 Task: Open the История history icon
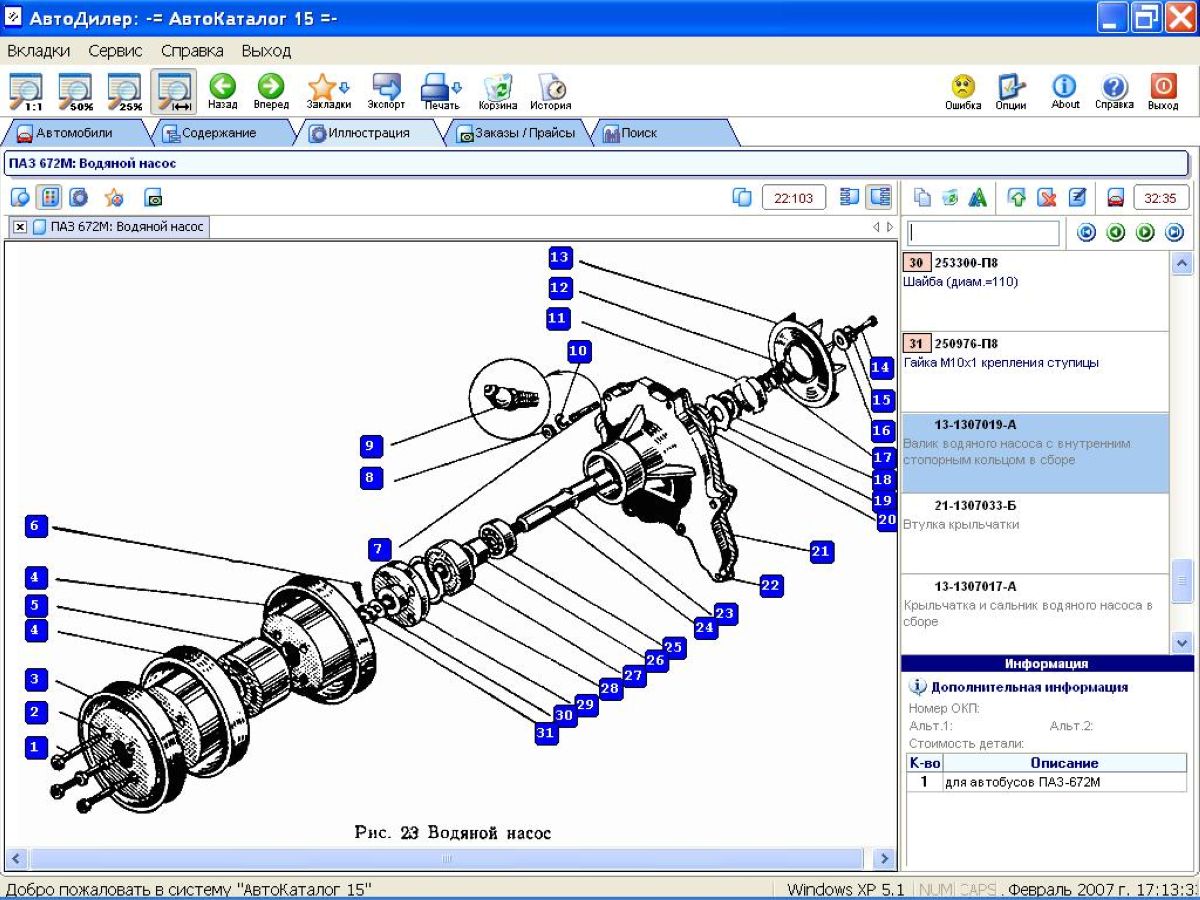click(x=550, y=91)
